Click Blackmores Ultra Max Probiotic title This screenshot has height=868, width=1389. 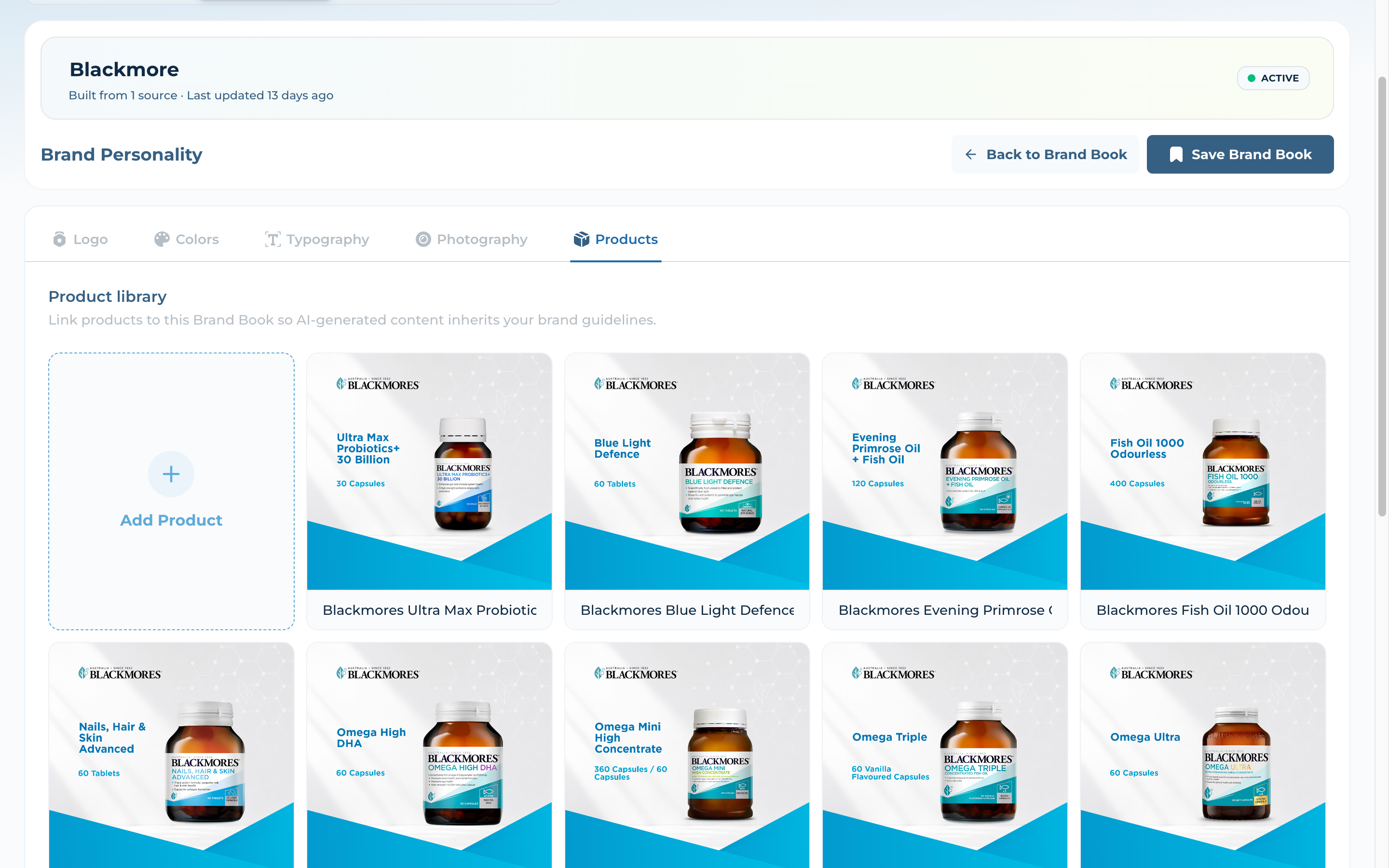pos(429,610)
